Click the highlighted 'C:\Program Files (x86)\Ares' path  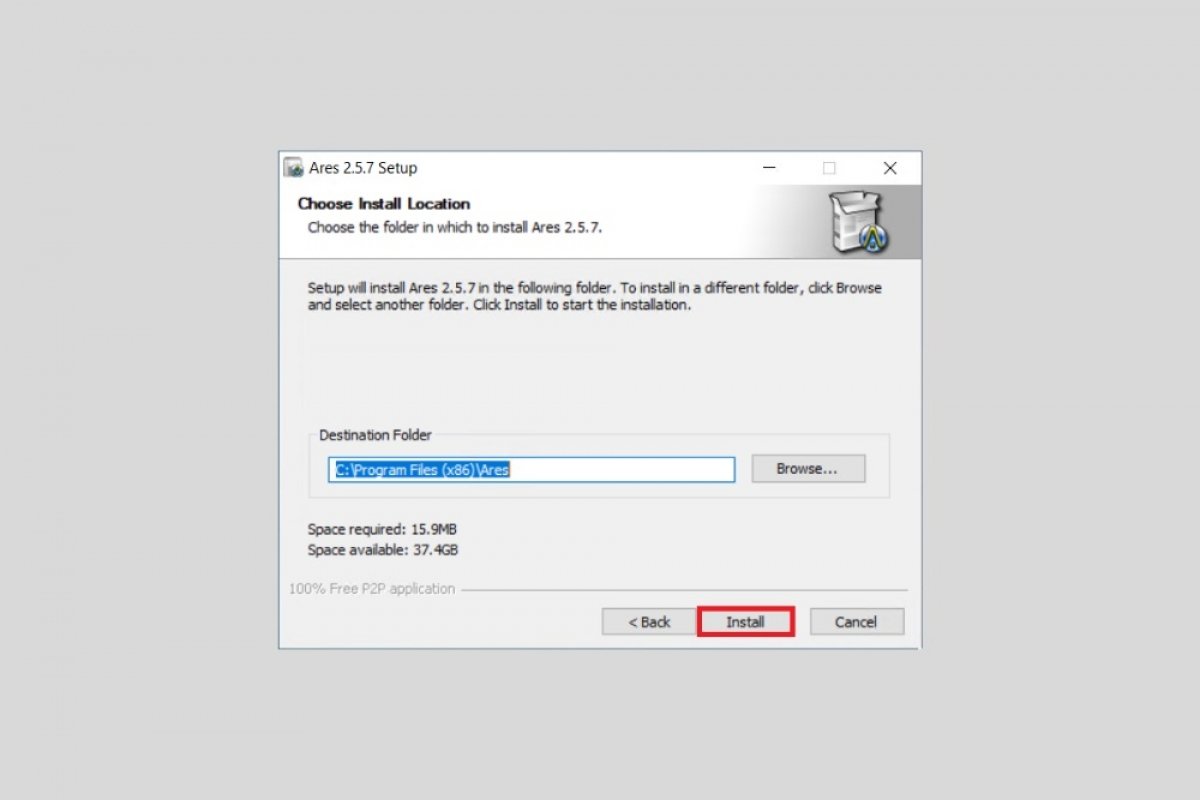[x=423, y=469]
